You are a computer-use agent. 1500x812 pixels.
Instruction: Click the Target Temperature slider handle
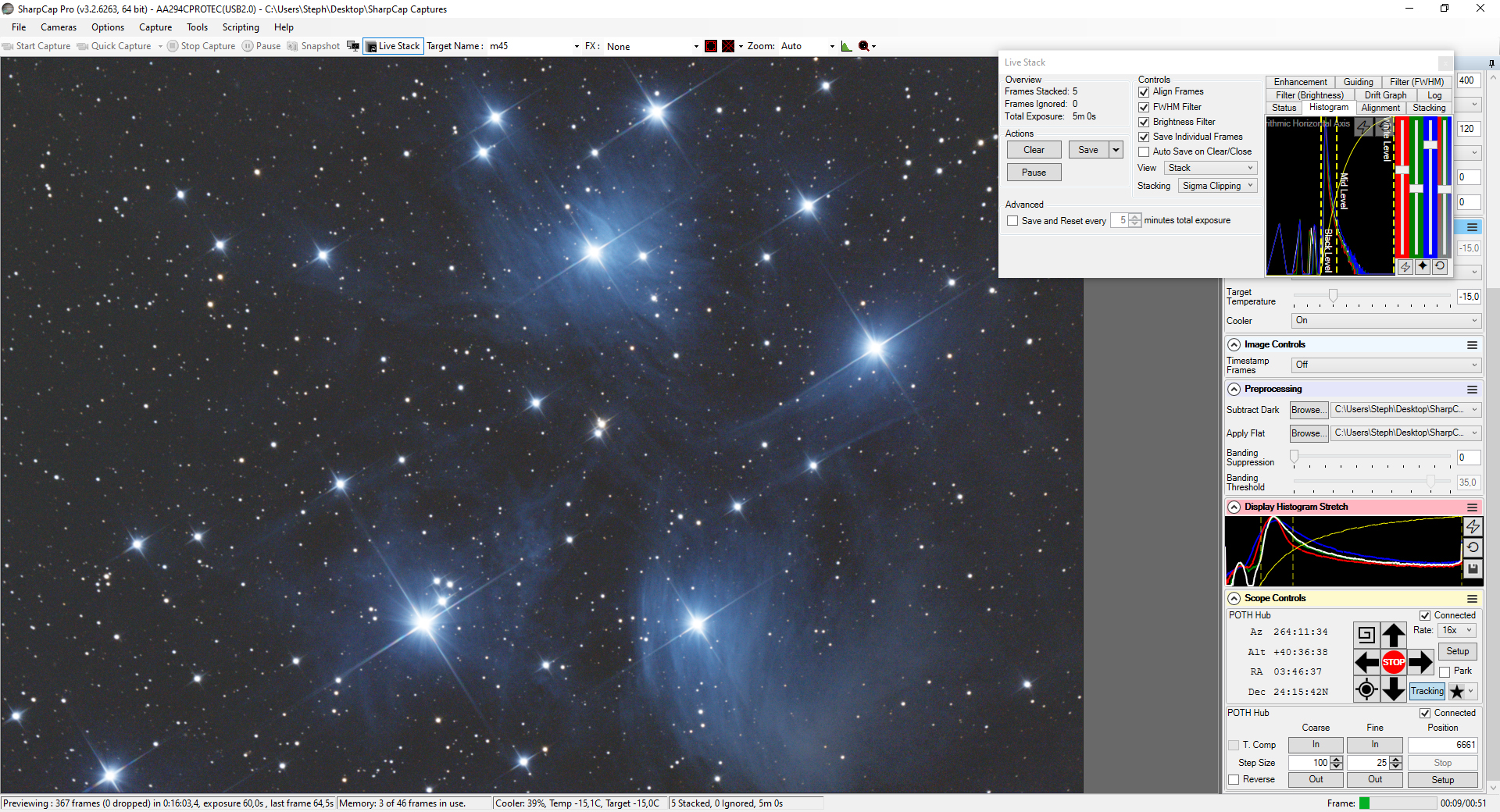[1333, 296]
